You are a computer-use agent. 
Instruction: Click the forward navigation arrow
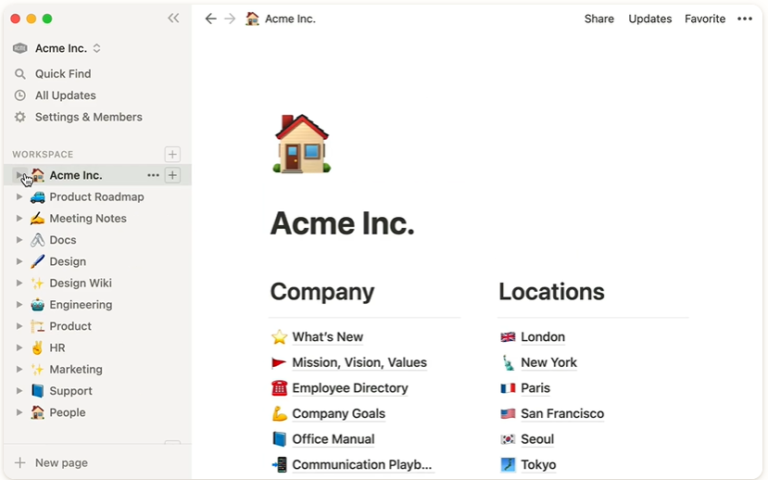click(230, 19)
